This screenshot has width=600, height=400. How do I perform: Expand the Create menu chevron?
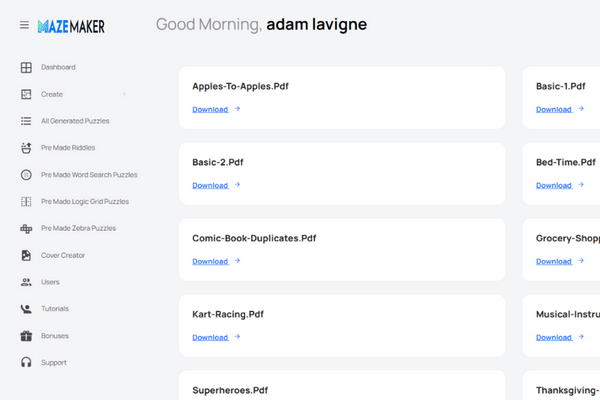coord(124,94)
